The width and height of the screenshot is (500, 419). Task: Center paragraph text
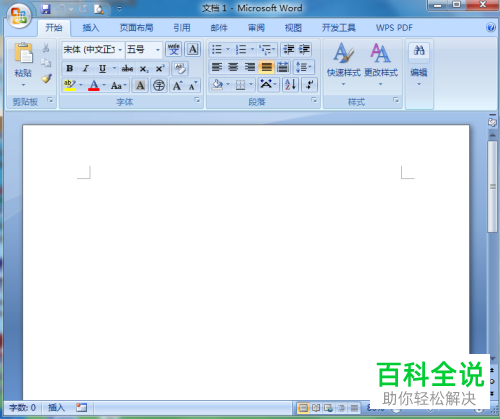tap(233, 67)
